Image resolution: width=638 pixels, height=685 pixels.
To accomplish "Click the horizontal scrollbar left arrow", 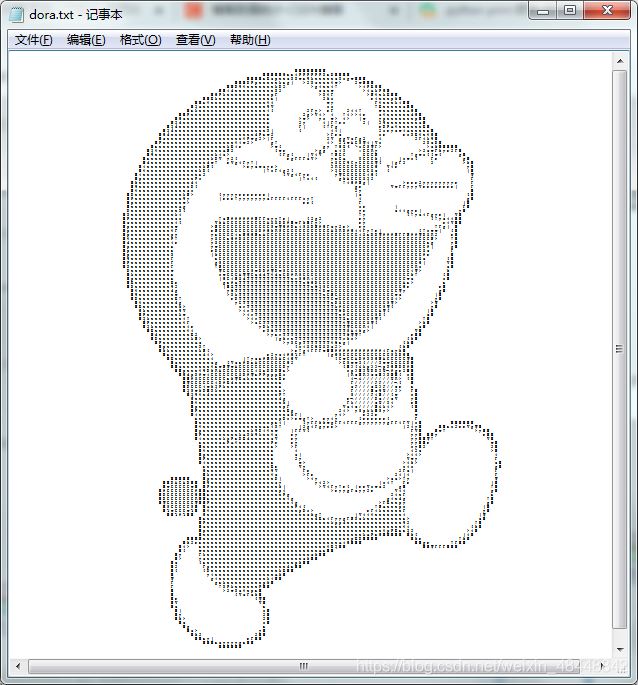I will (x=18, y=666).
